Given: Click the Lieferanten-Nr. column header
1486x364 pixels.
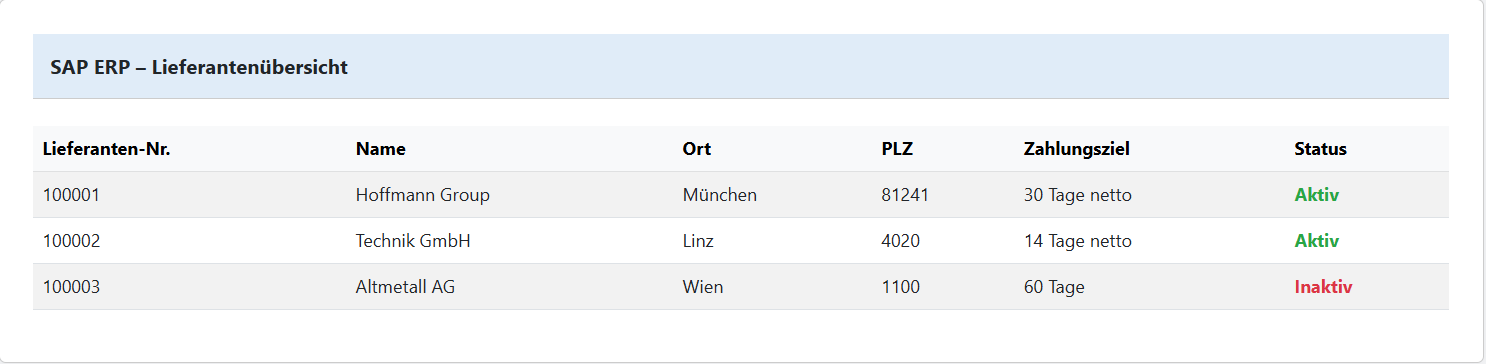Looking at the screenshot, I should [x=107, y=149].
